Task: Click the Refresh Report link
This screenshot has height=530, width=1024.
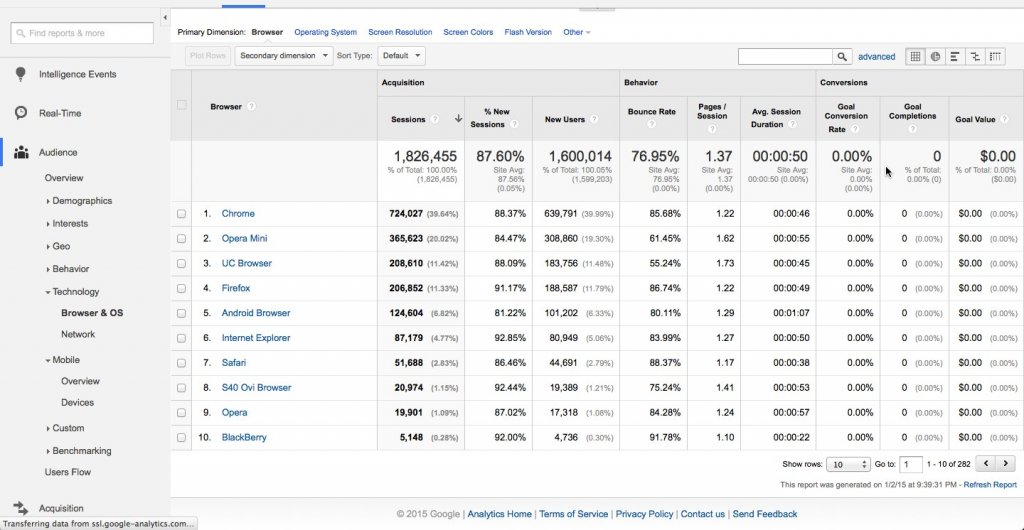Action: [990, 485]
